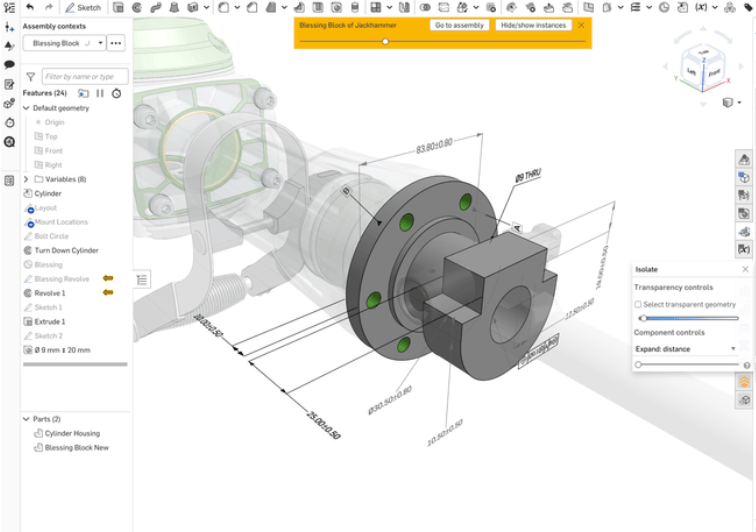Screen dimensions: 756x532
Task: Open the Blessing Block context dropdown
Action: point(100,44)
